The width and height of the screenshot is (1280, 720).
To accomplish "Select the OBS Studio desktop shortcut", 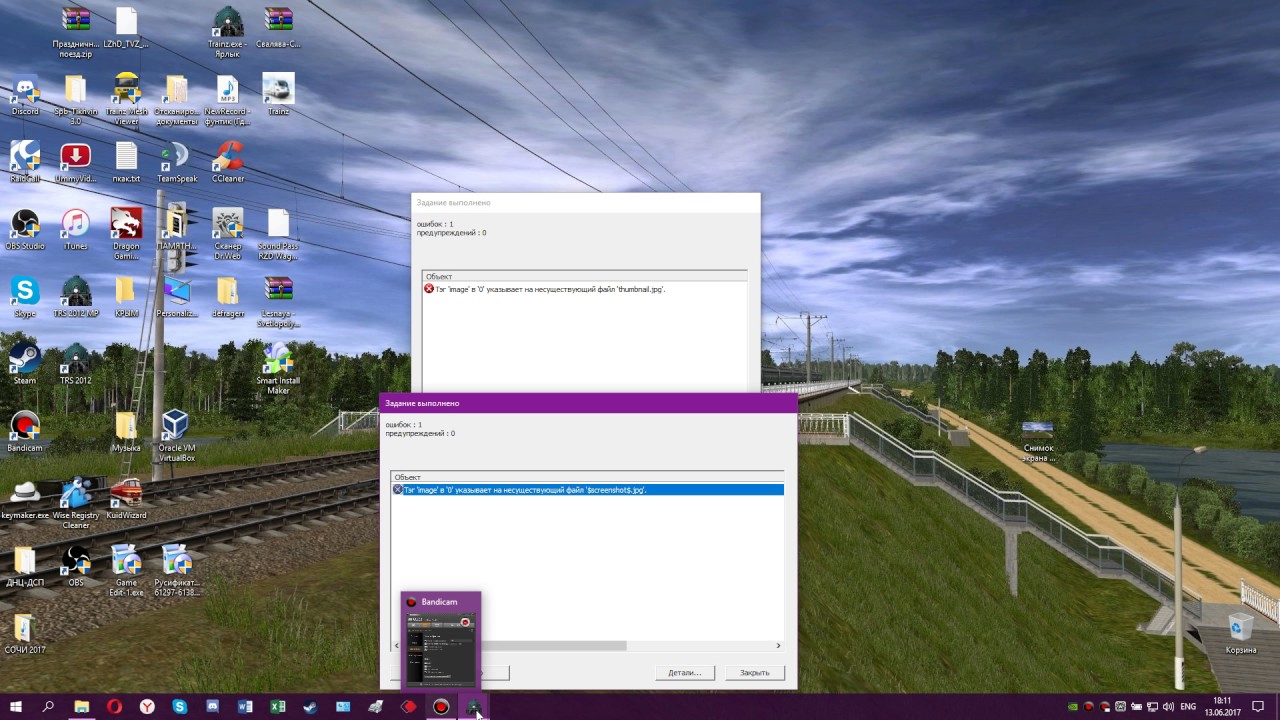I will point(25,229).
